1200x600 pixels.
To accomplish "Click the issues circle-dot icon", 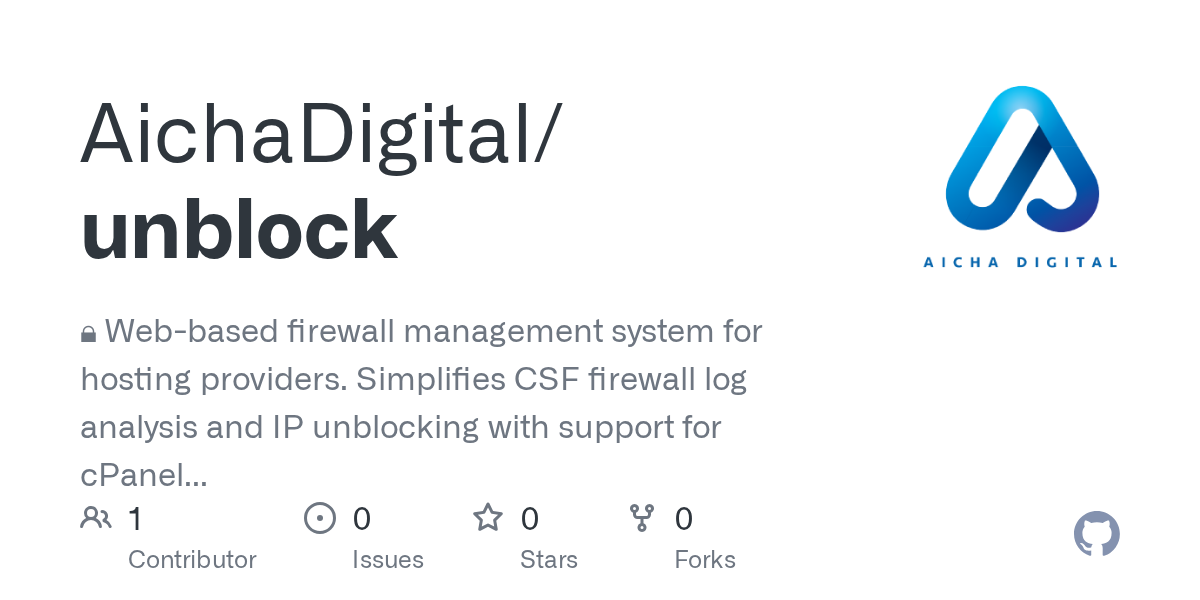I will [x=320, y=518].
